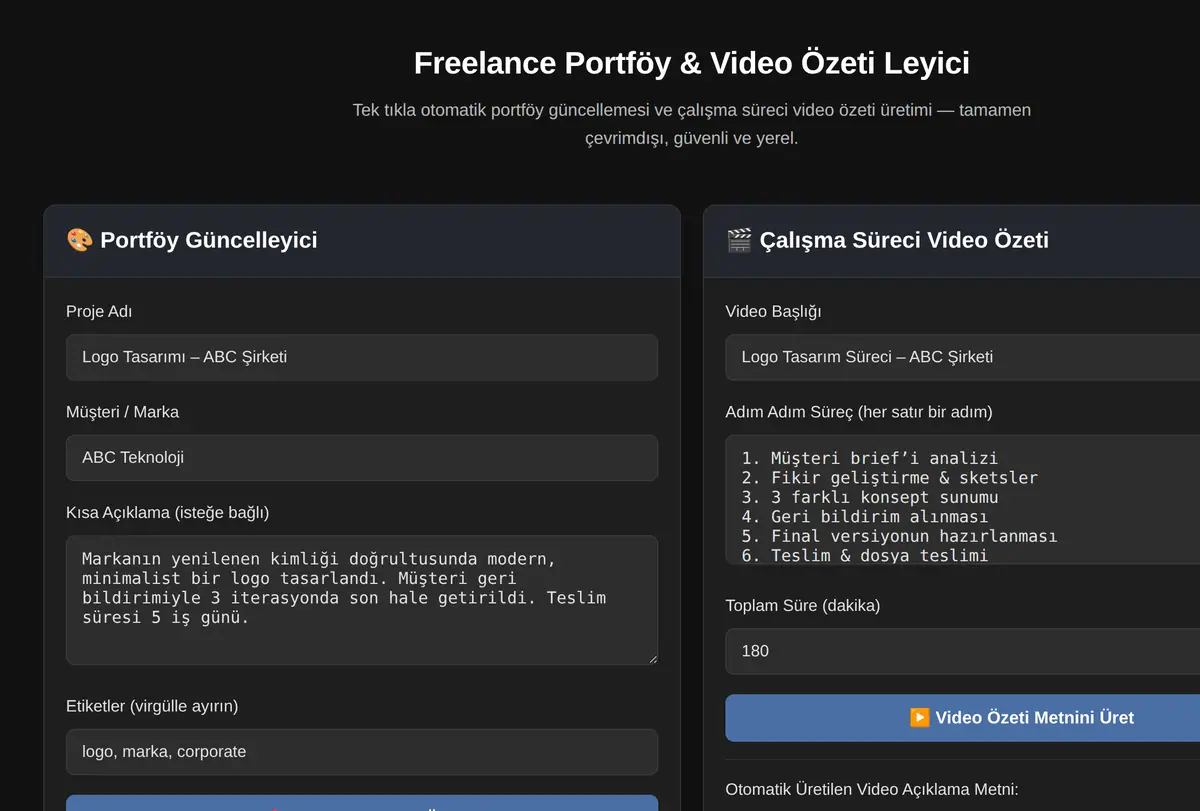Click Otomatik Üretilen Video Açıklama Metni text

click(872, 789)
